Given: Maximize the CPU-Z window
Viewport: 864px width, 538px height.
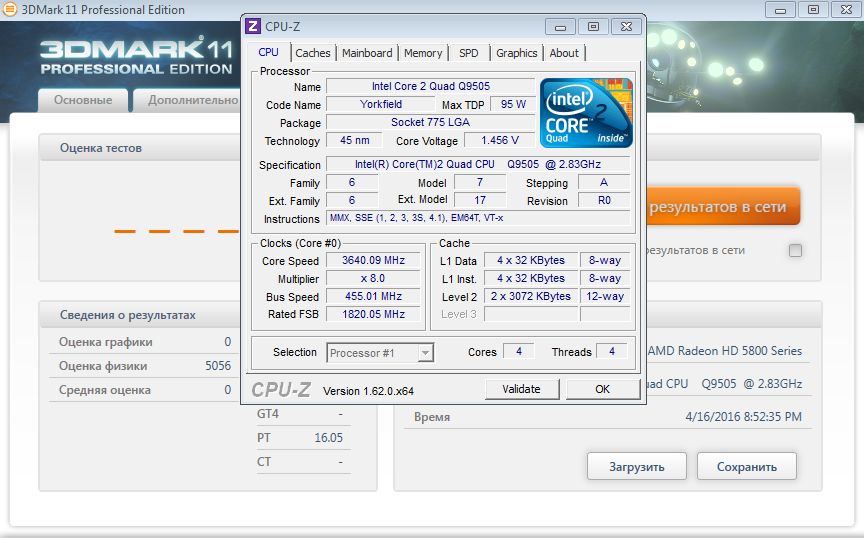Looking at the screenshot, I should [593, 26].
